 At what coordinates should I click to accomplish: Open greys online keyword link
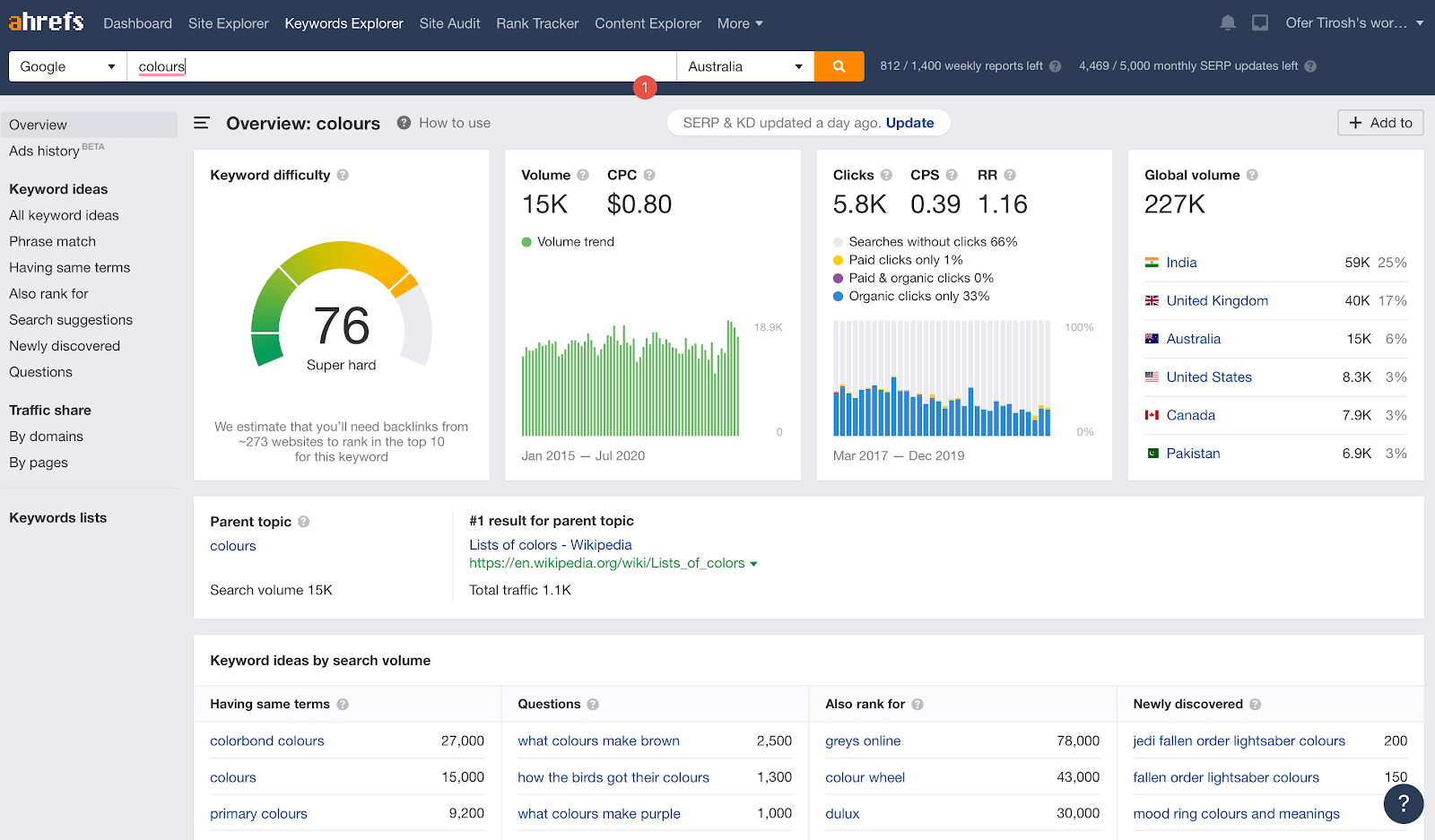pyautogui.click(x=863, y=741)
